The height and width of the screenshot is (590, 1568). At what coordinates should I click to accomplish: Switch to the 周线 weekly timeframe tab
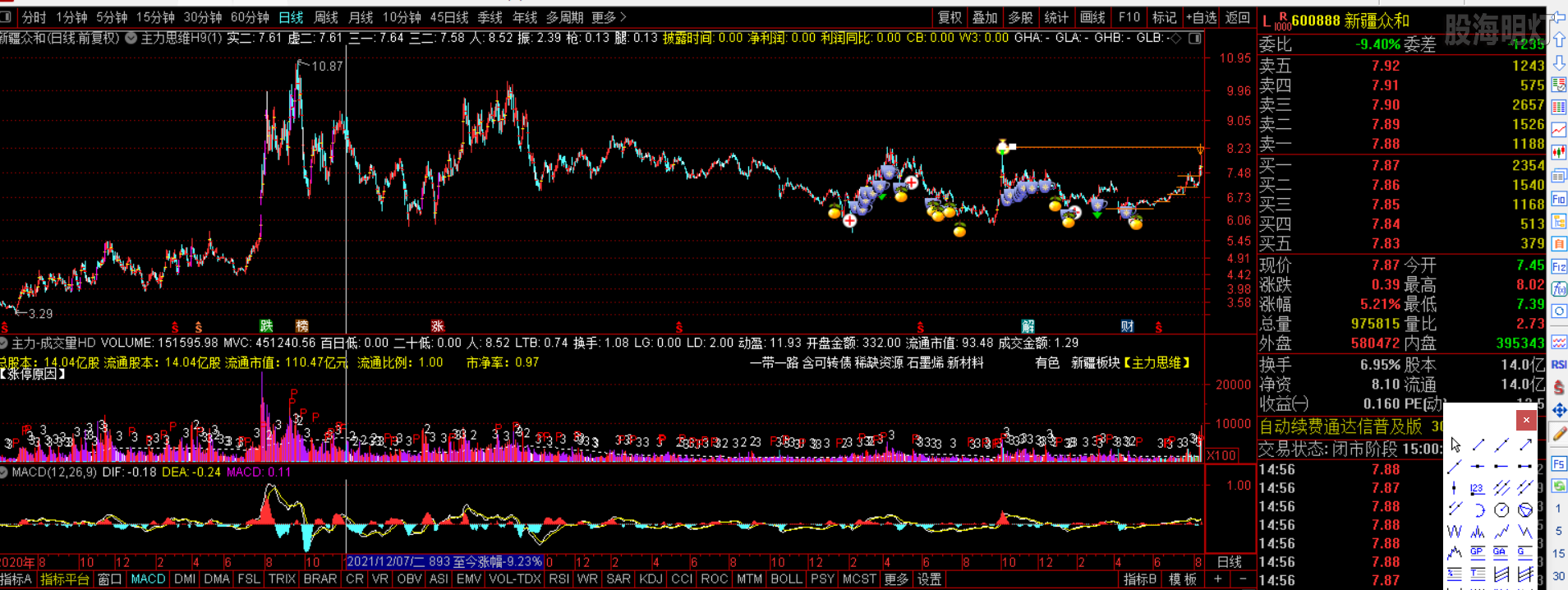(326, 17)
